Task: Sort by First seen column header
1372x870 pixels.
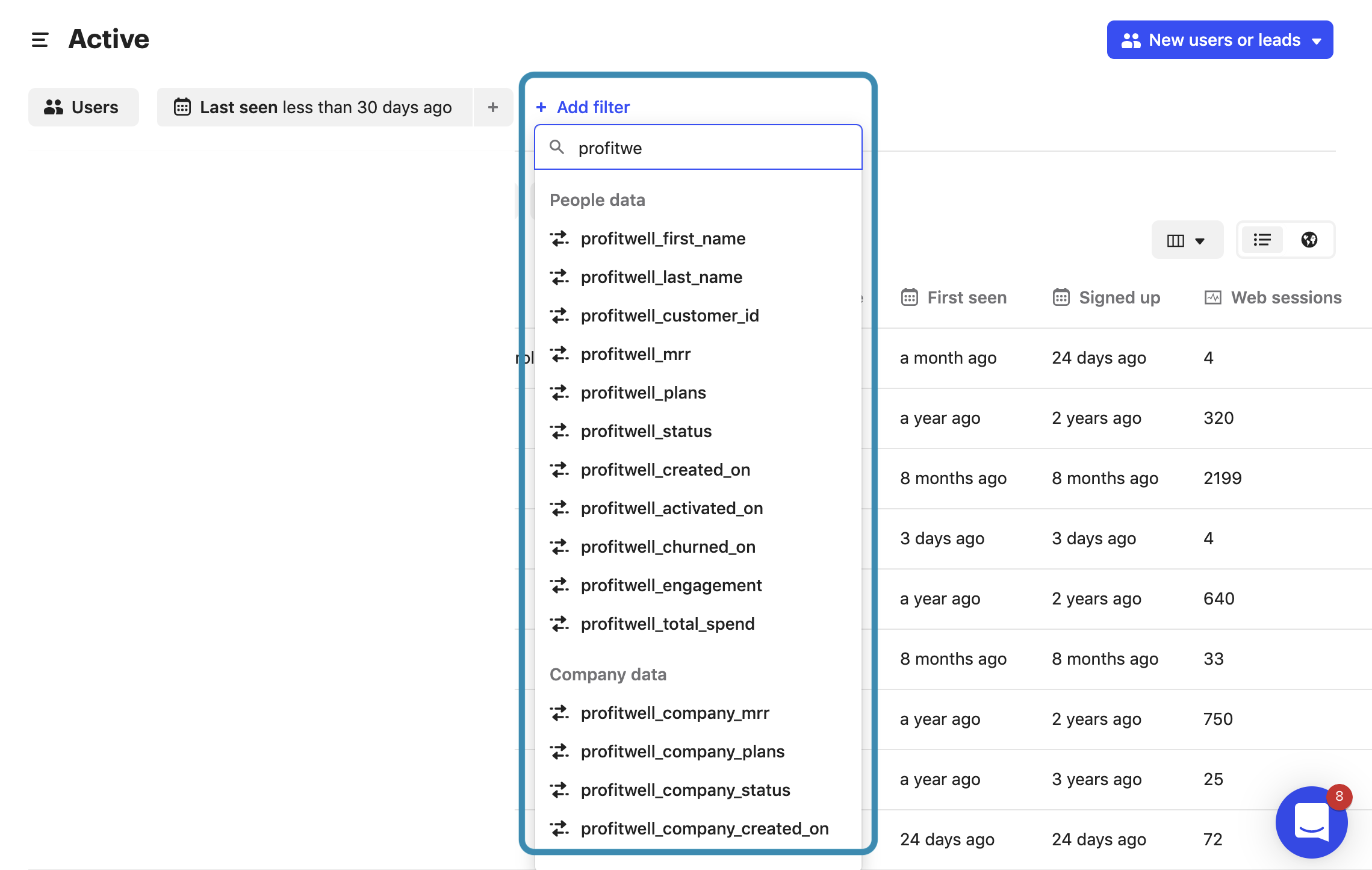Action: point(954,297)
